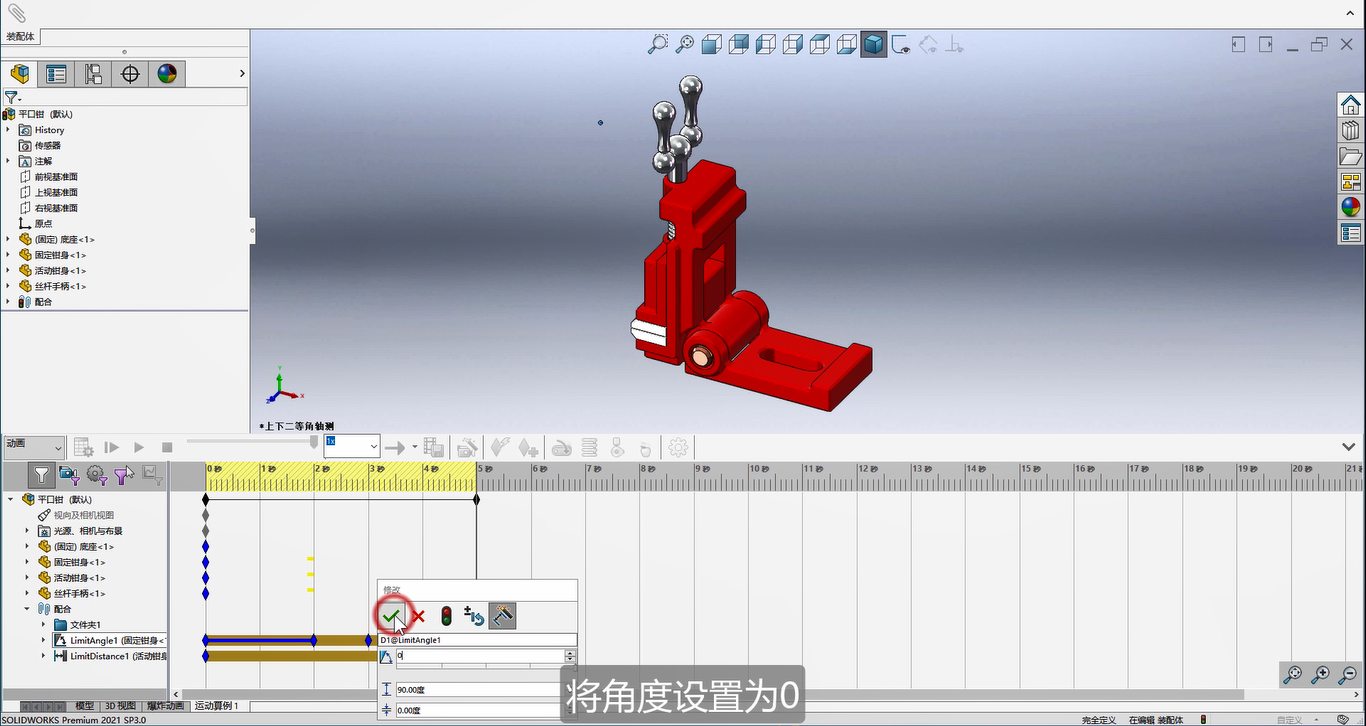The width and height of the screenshot is (1366, 726).
Task: Confirm the Modify dialog with green check
Action: click(x=391, y=616)
